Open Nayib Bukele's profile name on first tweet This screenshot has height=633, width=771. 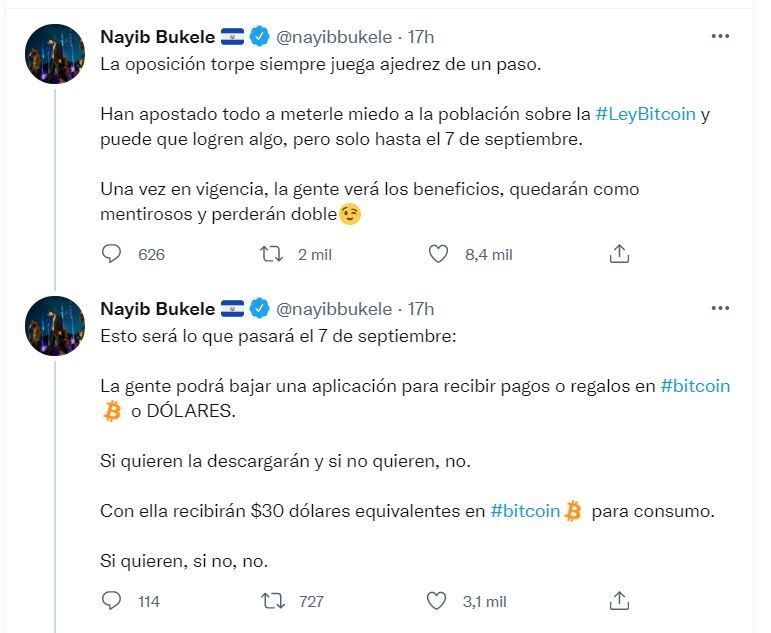coord(157,37)
